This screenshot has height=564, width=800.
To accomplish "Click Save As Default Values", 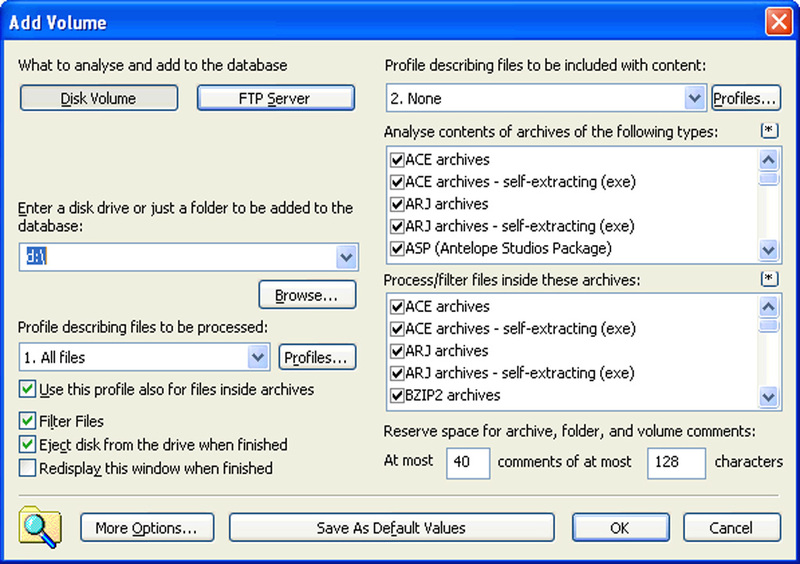I will coord(391,528).
